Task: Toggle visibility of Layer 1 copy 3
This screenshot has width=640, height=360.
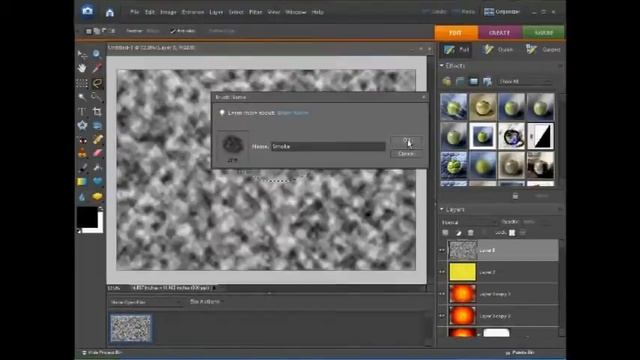Action: (442, 294)
